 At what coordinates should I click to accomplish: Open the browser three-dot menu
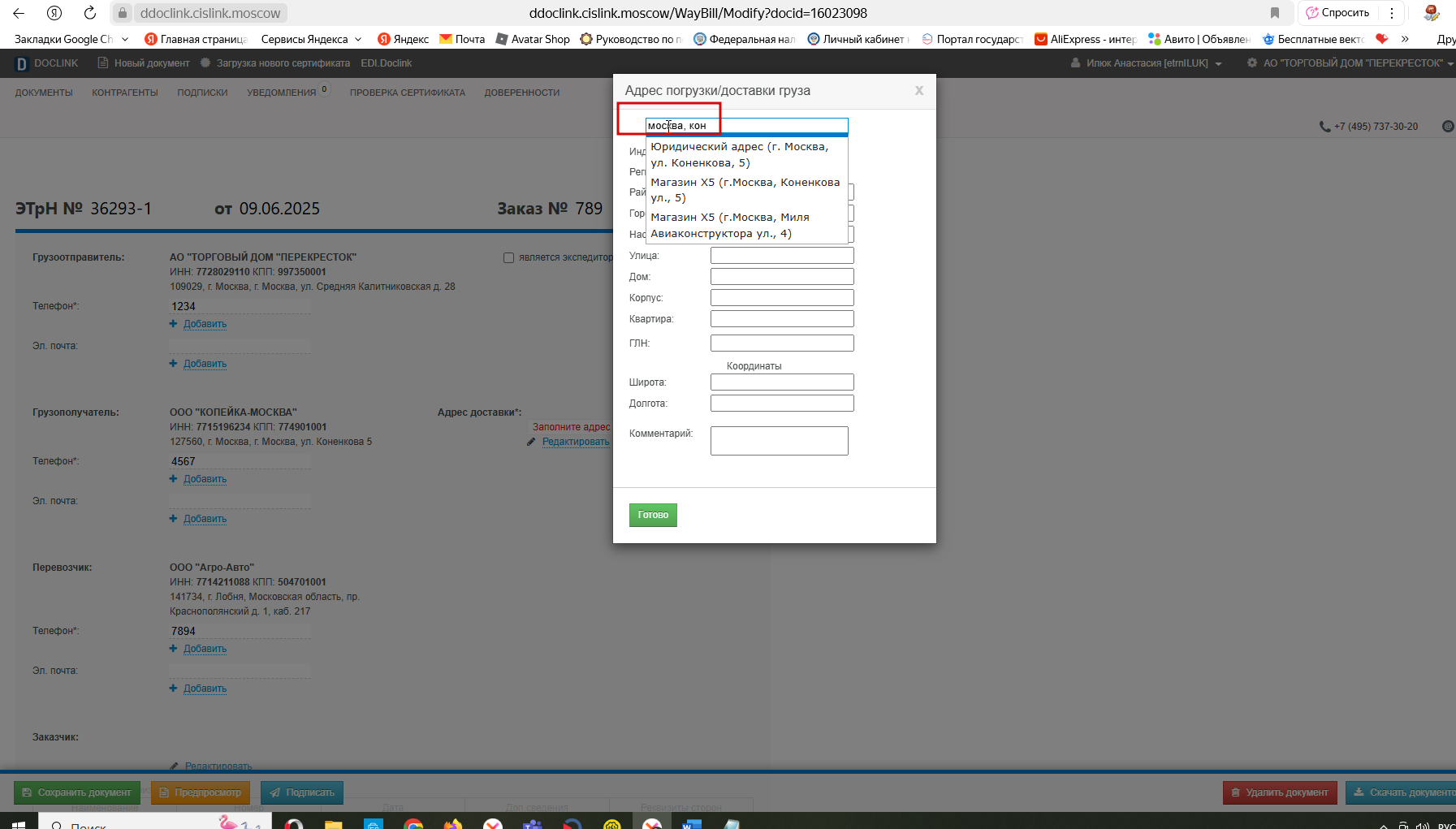pos(1392,13)
